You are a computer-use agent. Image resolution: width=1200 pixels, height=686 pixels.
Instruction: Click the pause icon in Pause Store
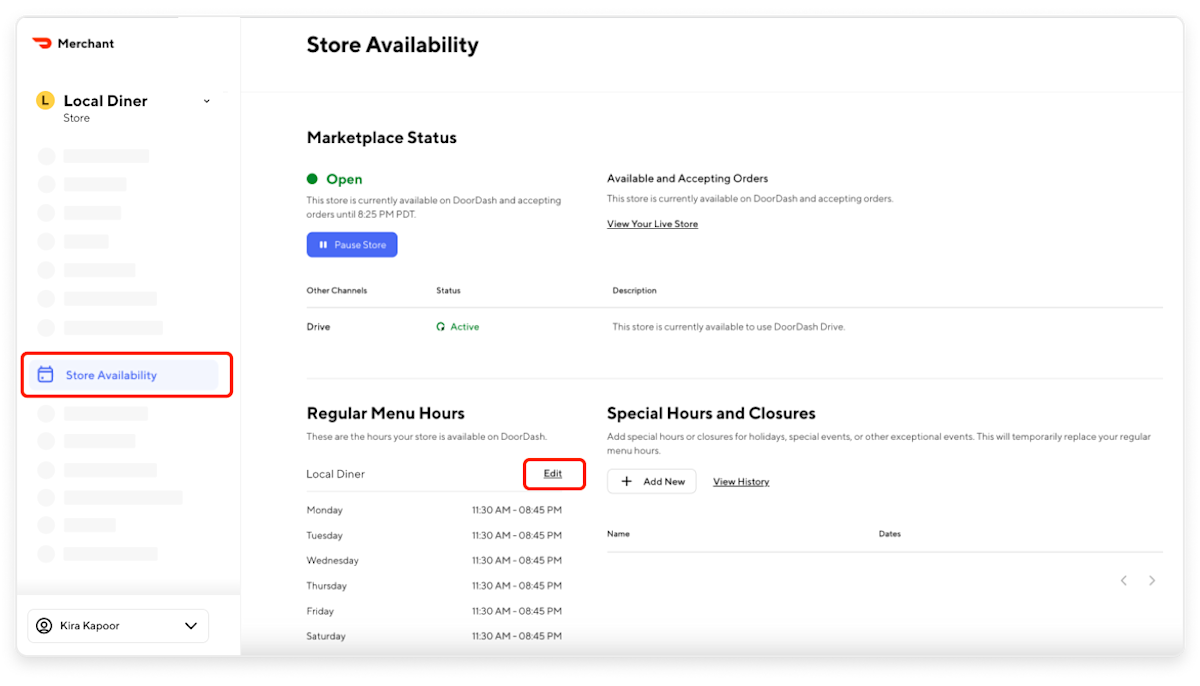click(323, 245)
